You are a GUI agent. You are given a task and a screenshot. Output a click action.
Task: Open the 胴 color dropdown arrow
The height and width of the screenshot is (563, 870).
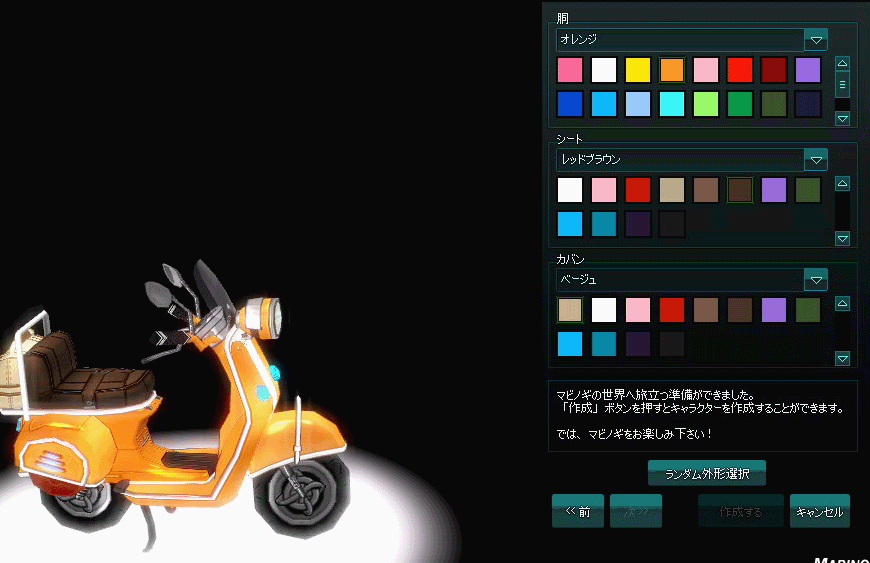point(816,40)
